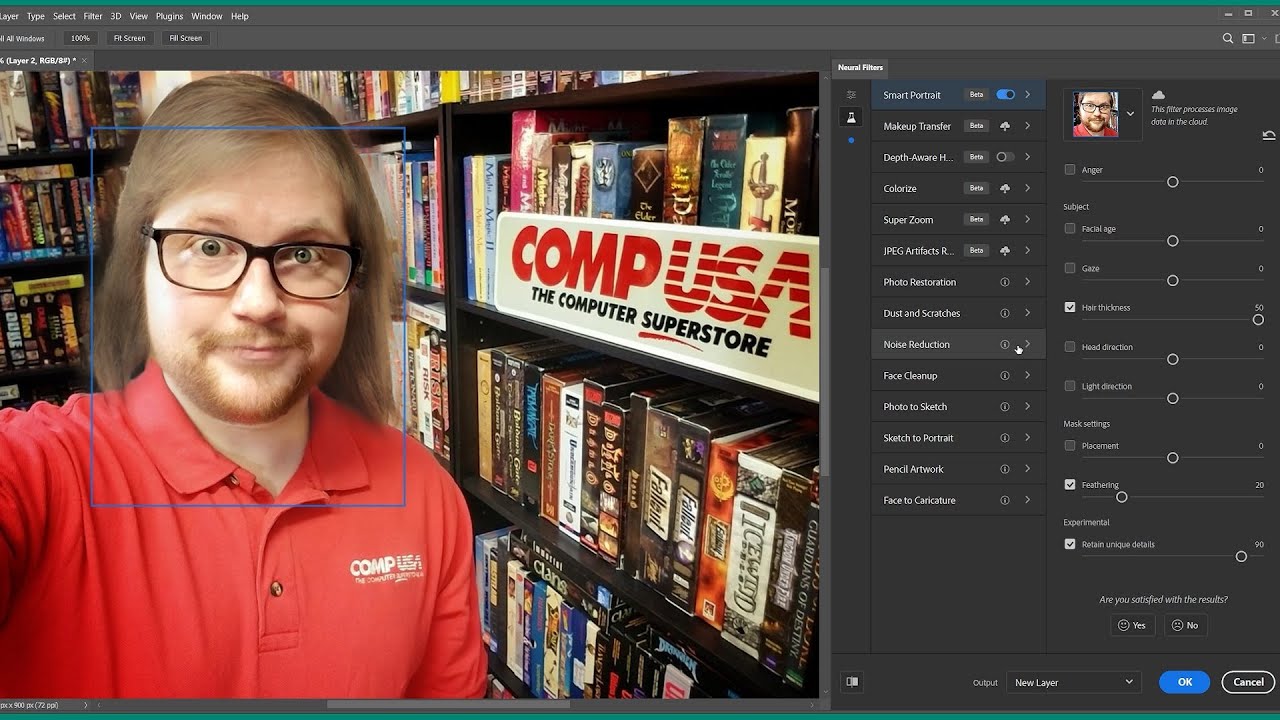Click the Hair thickness slider handle
Viewport: 1280px width, 720px height.
point(1258,320)
